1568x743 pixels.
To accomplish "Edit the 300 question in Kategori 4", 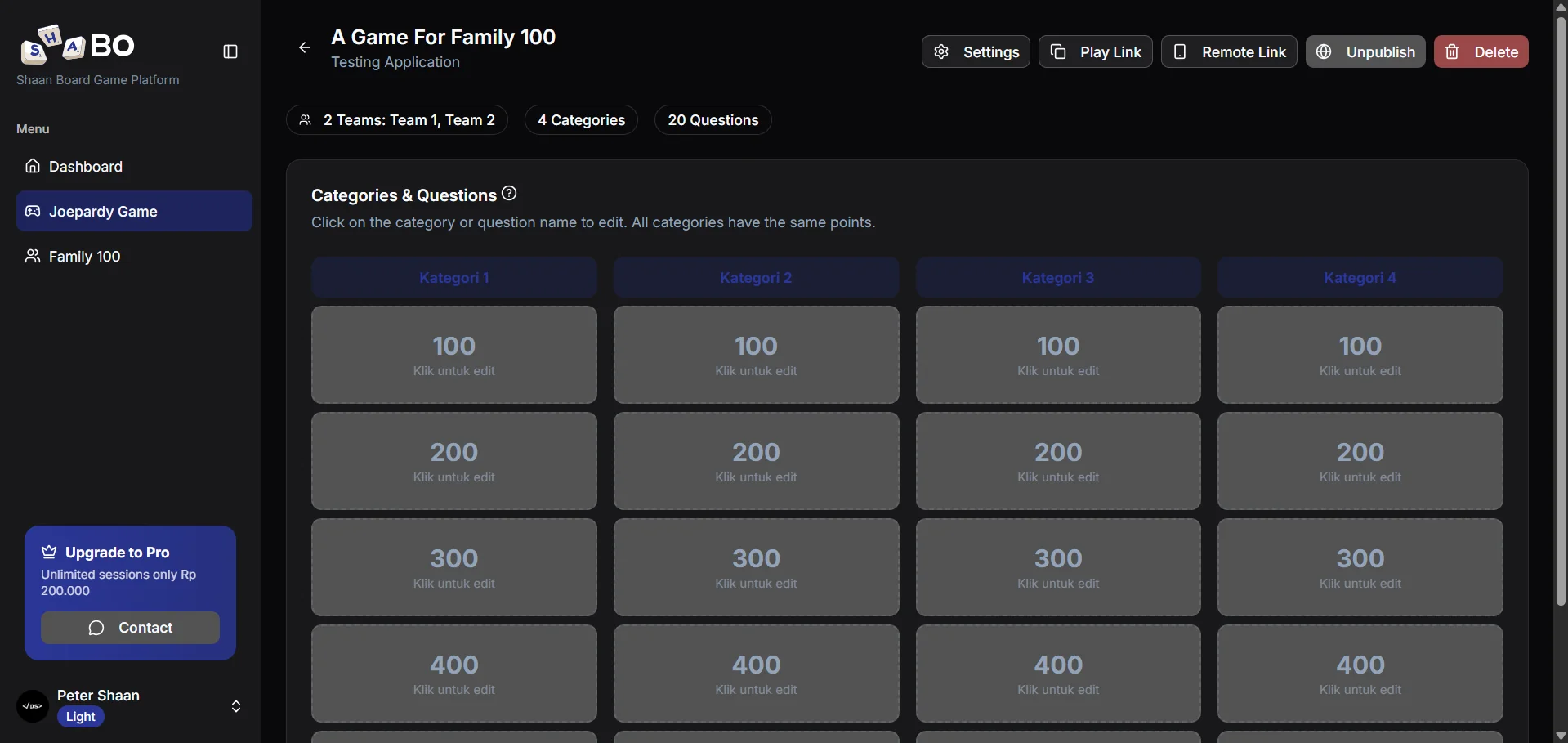I will [1360, 567].
